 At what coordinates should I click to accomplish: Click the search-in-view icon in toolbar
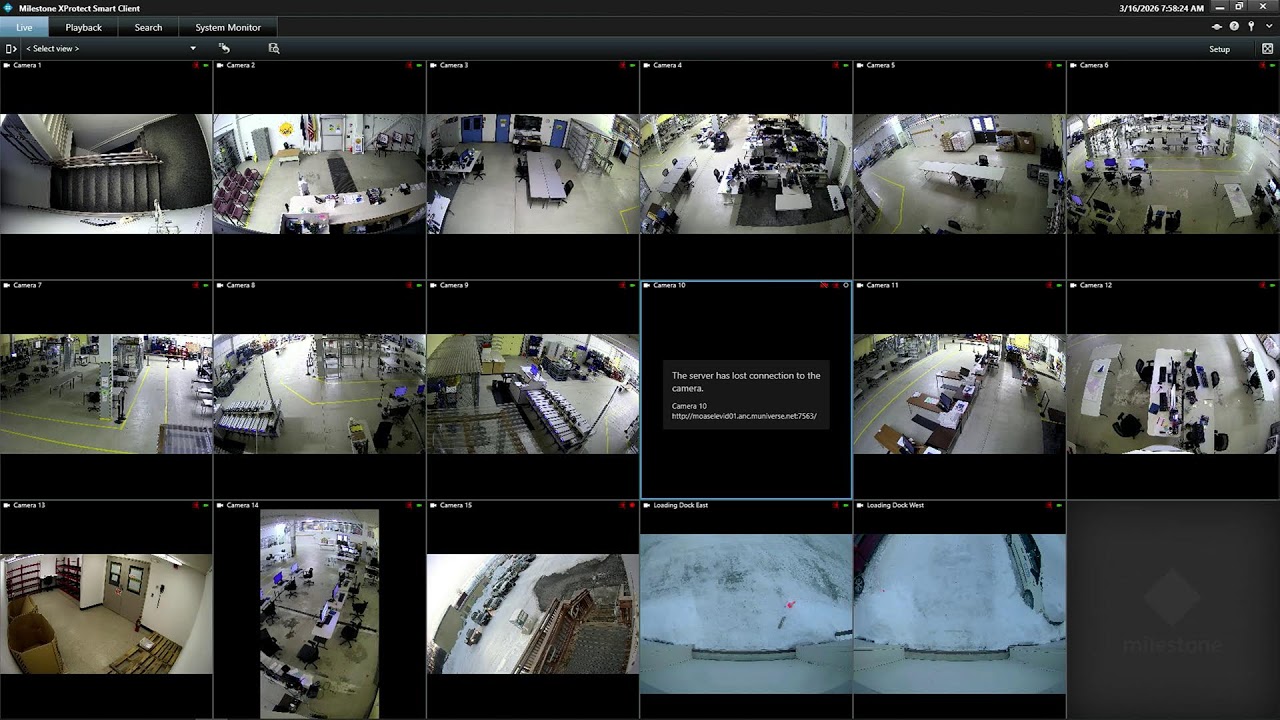click(274, 48)
